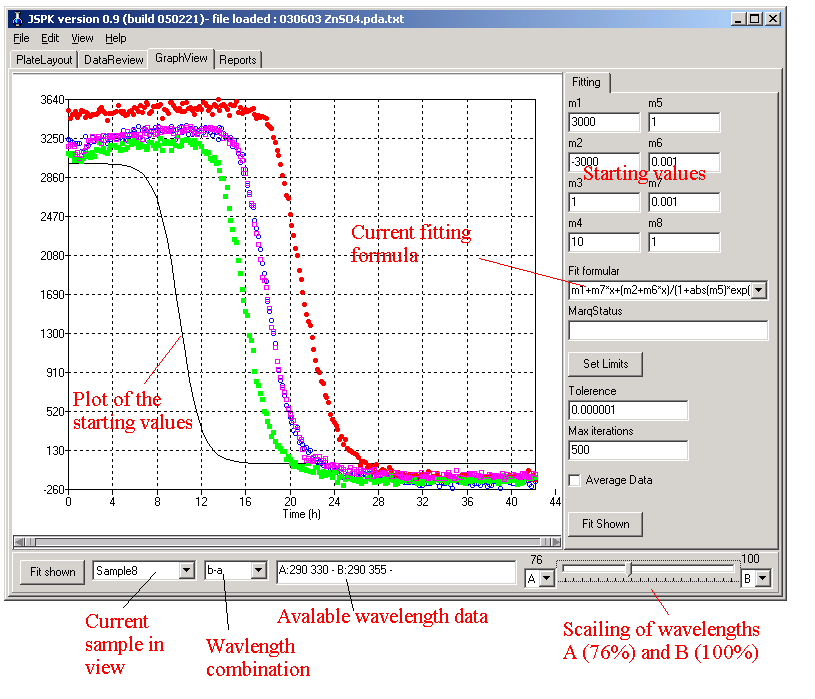
Task: Maximize the JSPK window
Action: pos(755,19)
